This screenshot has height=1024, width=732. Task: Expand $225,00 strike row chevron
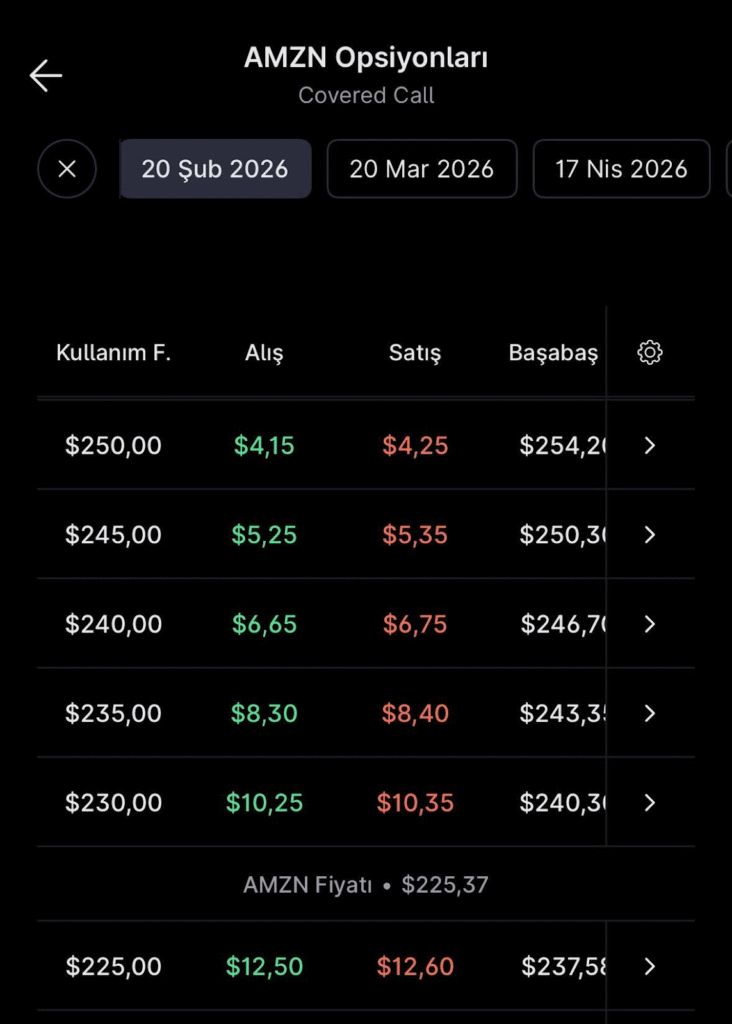pos(650,966)
